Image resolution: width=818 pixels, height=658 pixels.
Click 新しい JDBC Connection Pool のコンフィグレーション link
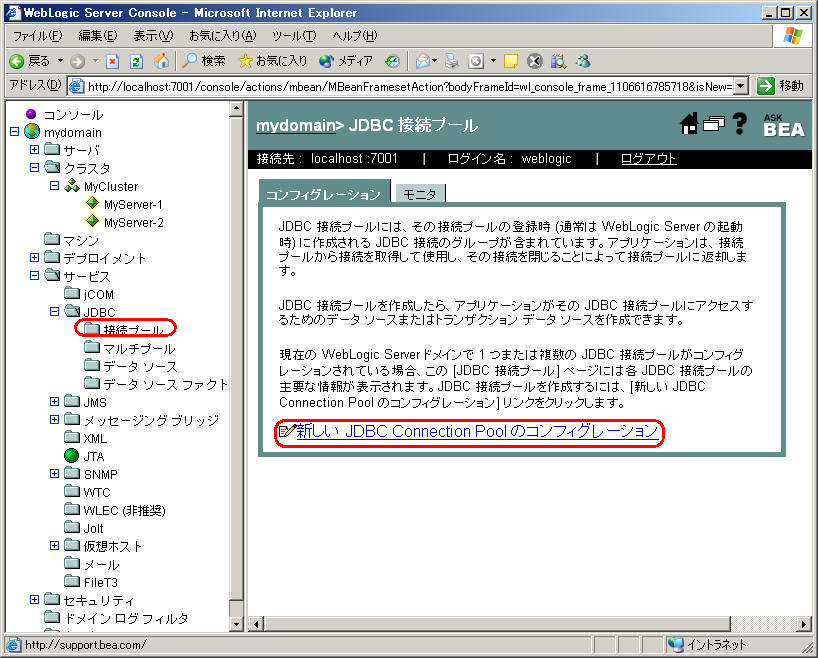(477, 431)
